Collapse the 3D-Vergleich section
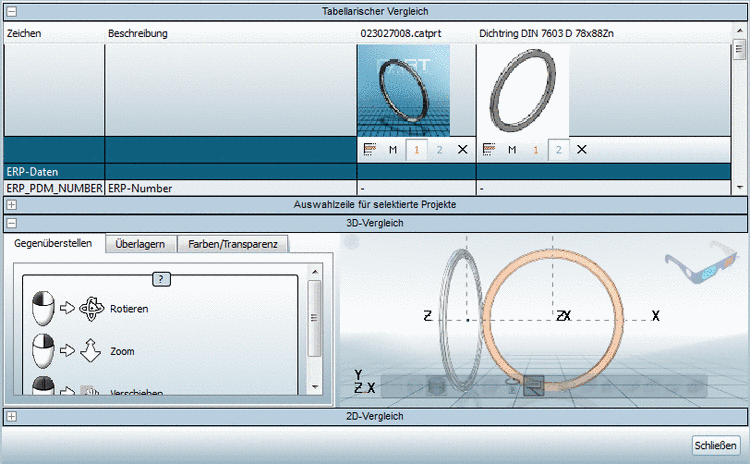 pyautogui.click(x=11, y=223)
